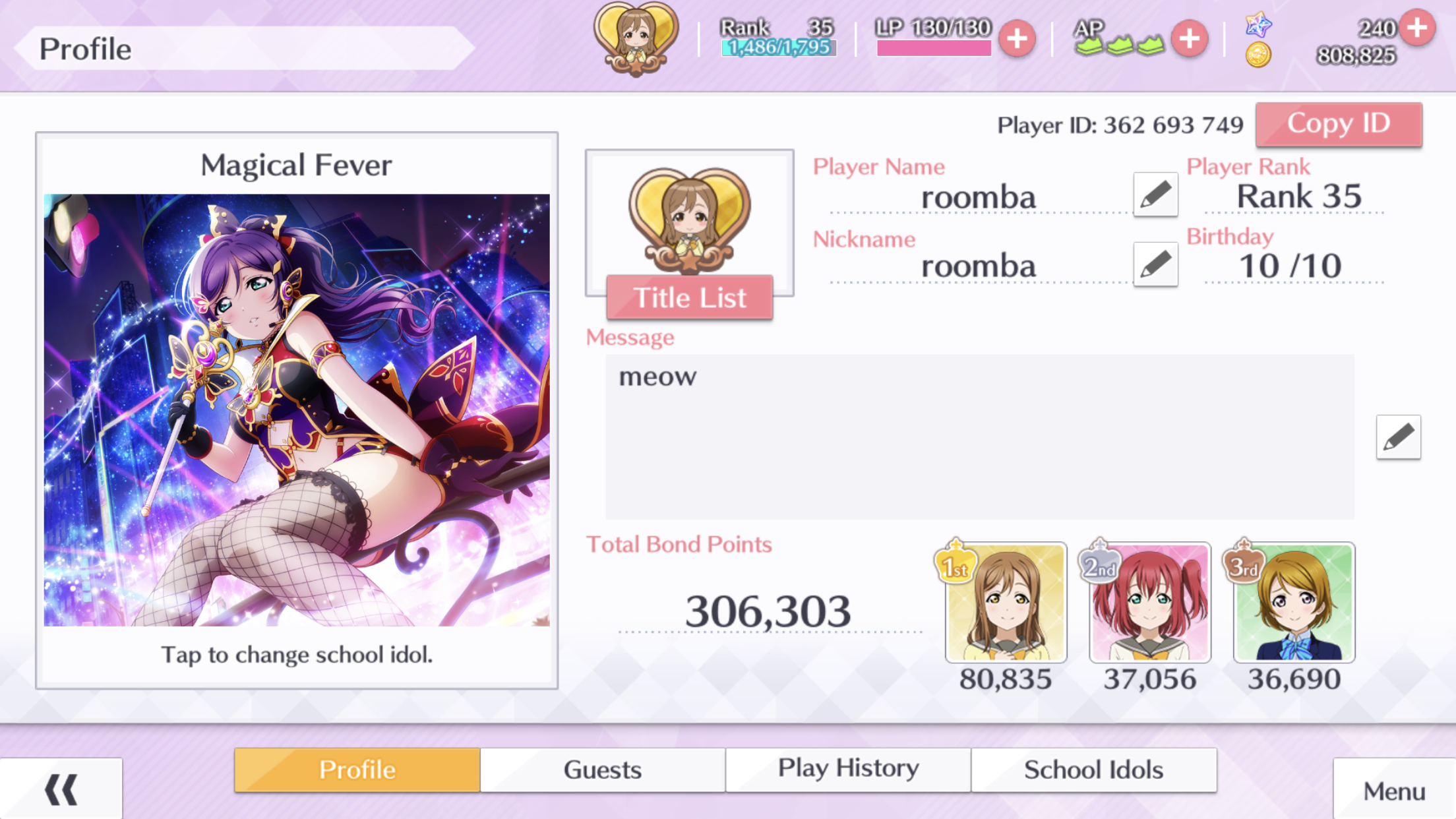Select the 1st place bond idol portrait
Screen dimensions: 1456x819
coord(1005,603)
